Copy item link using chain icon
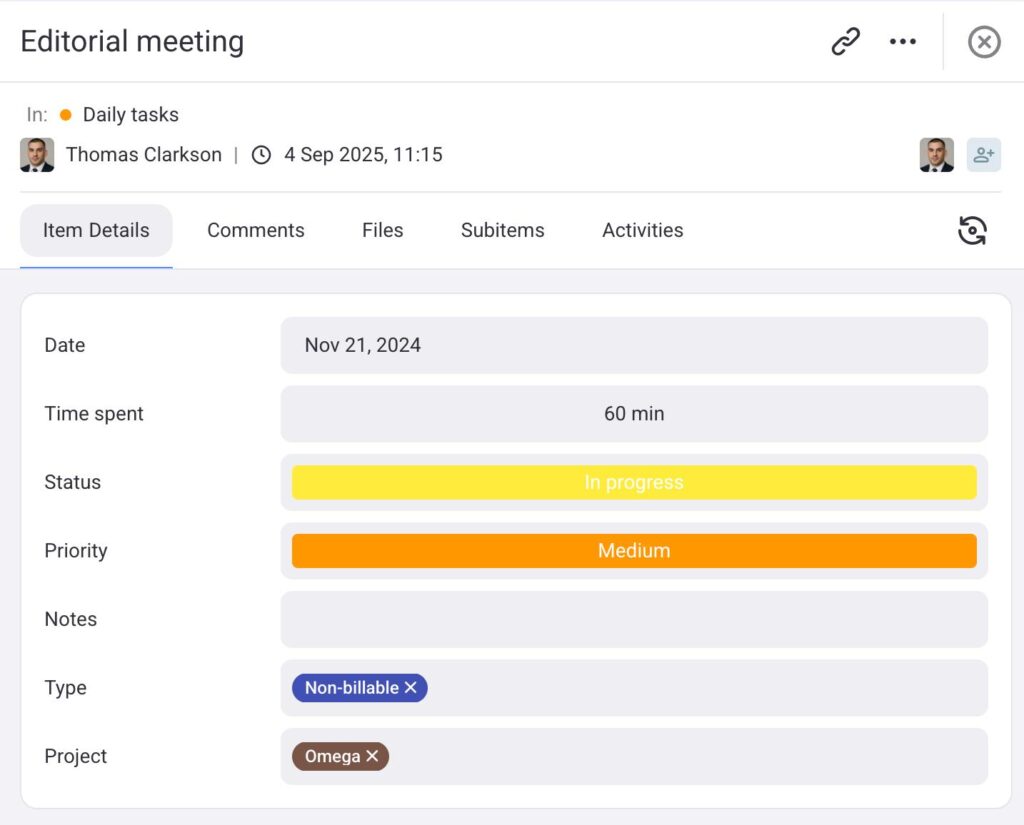Image resolution: width=1024 pixels, height=825 pixels. 845,42
